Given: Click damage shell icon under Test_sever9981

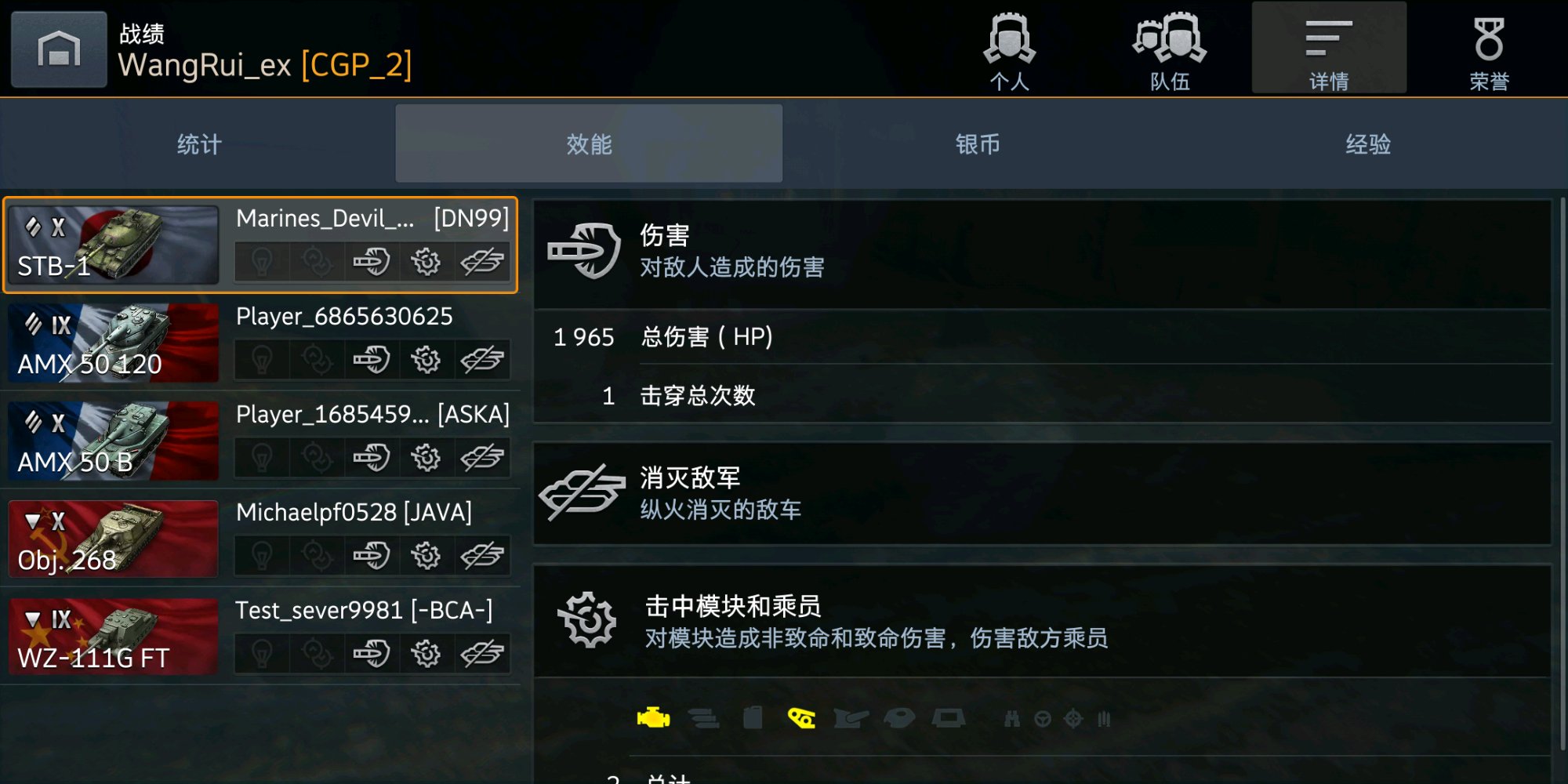Looking at the screenshot, I should point(372,654).
